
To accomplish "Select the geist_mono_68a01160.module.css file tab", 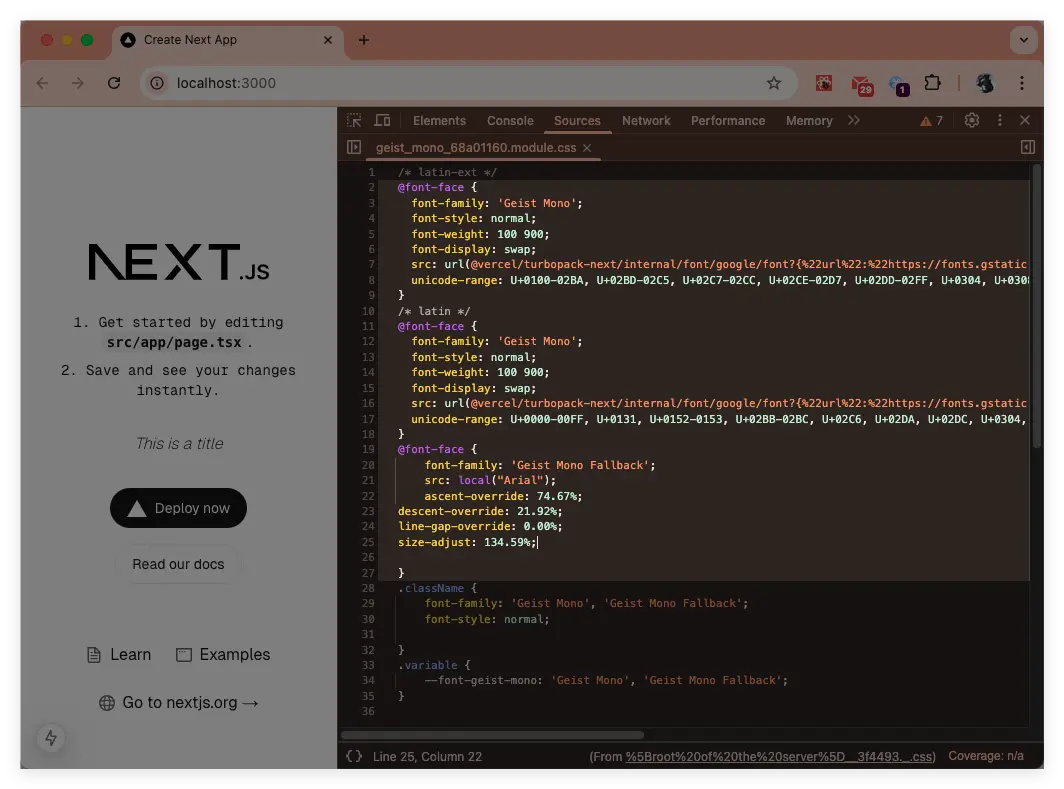I will point(476,148).
